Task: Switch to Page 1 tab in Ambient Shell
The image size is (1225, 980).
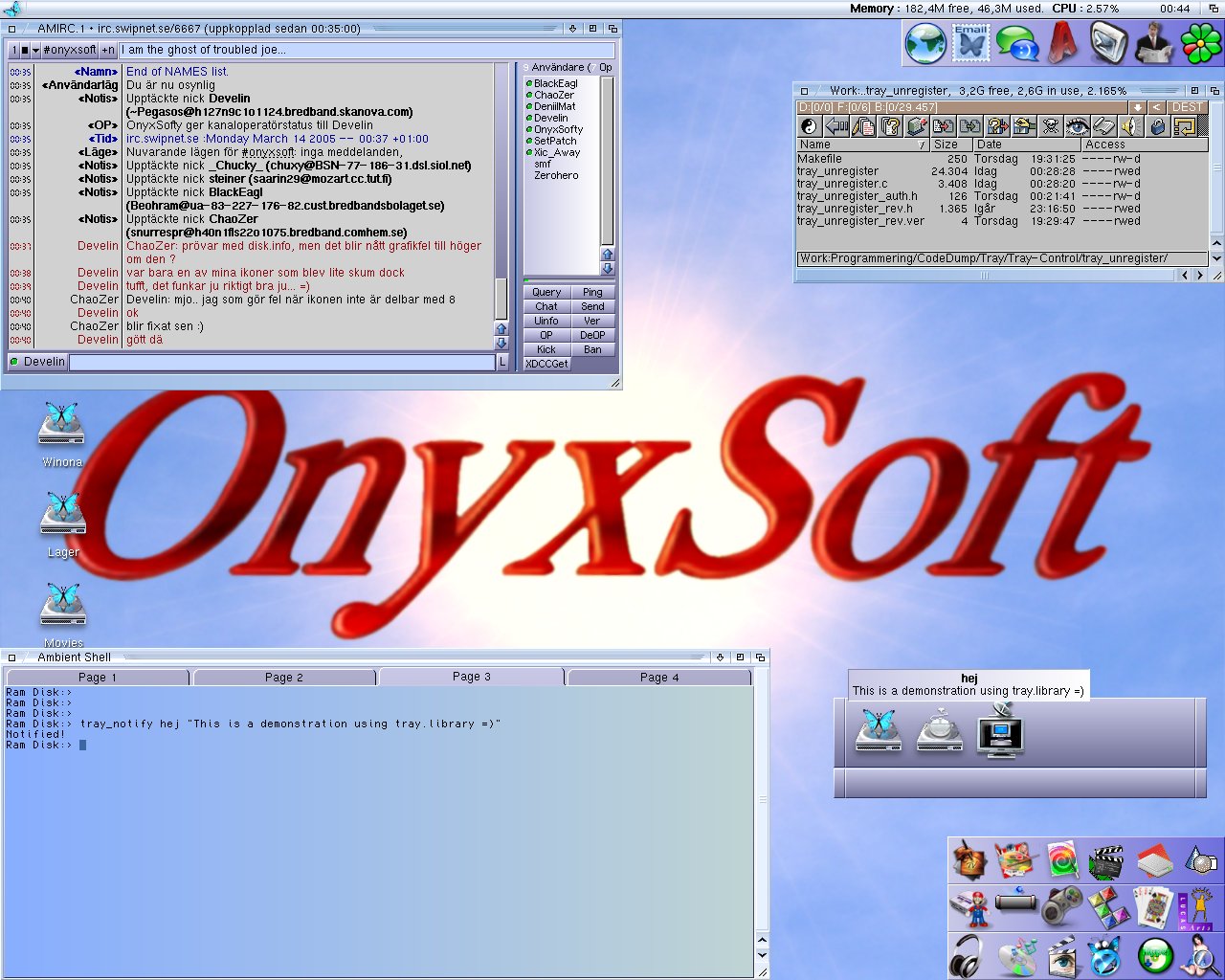Action: tap(98, 677)
